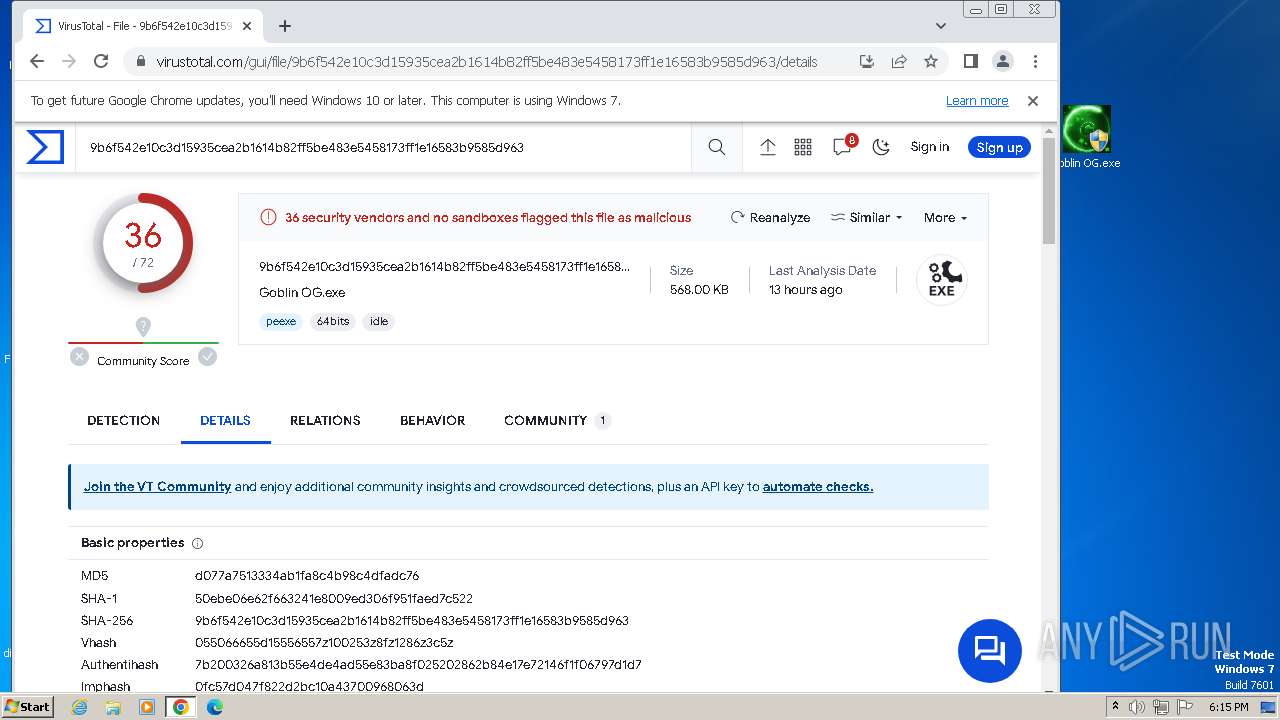Open Microsoft Edge from taskbar
1280x720 pixels.
tap(215, 707)
